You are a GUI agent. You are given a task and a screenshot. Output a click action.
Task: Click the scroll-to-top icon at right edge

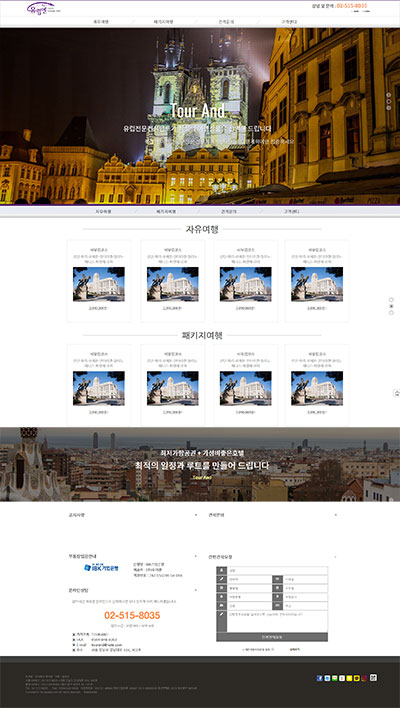click(x=396, y=393)
